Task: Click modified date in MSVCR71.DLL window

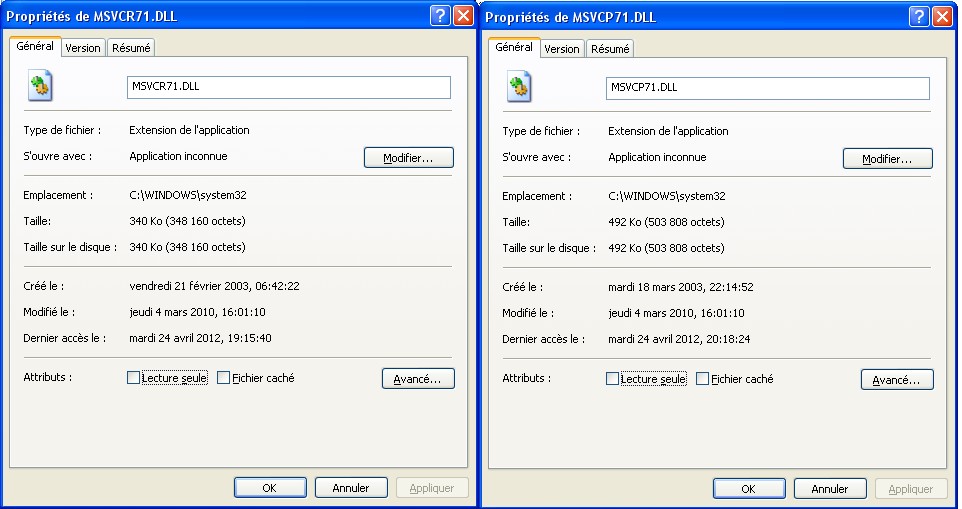Action: [197, 312]
